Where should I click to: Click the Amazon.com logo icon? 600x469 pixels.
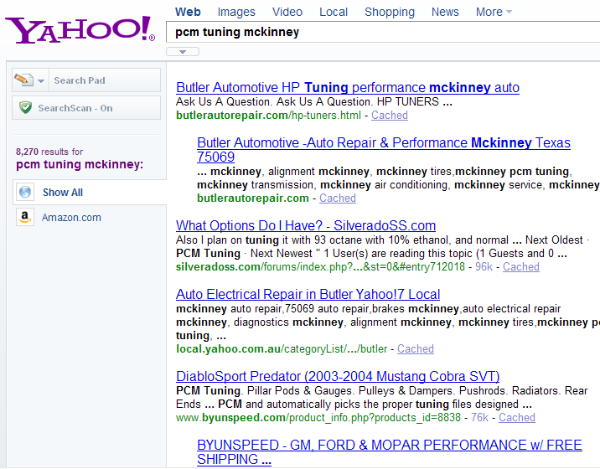pyautogui.click(x=25, y=217)
